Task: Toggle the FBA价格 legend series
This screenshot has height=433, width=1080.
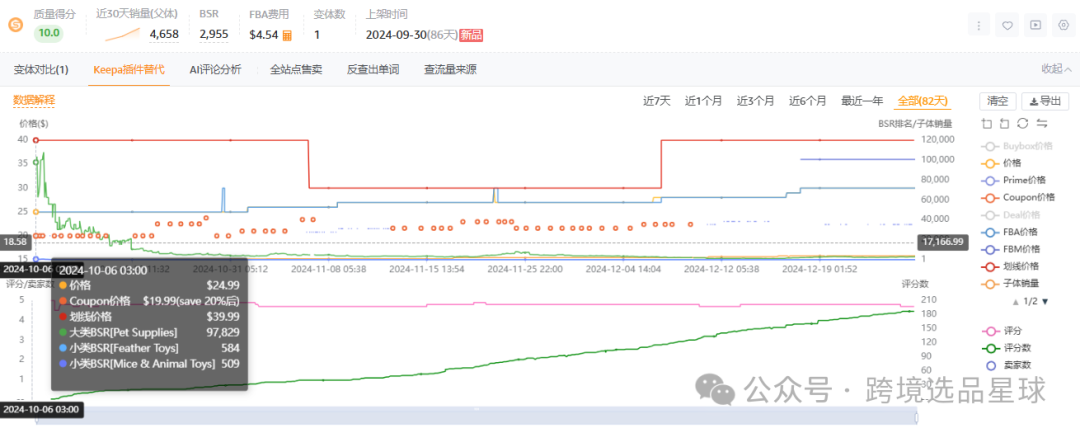Action: (x=1010, y=232)
